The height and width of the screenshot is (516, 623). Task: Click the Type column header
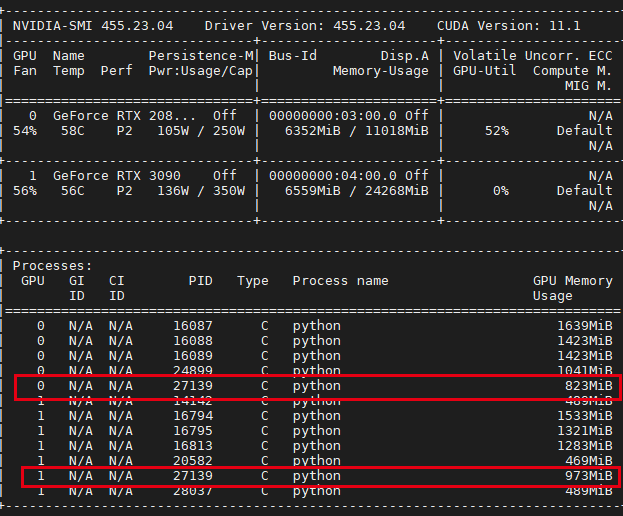tap(253, 281)
